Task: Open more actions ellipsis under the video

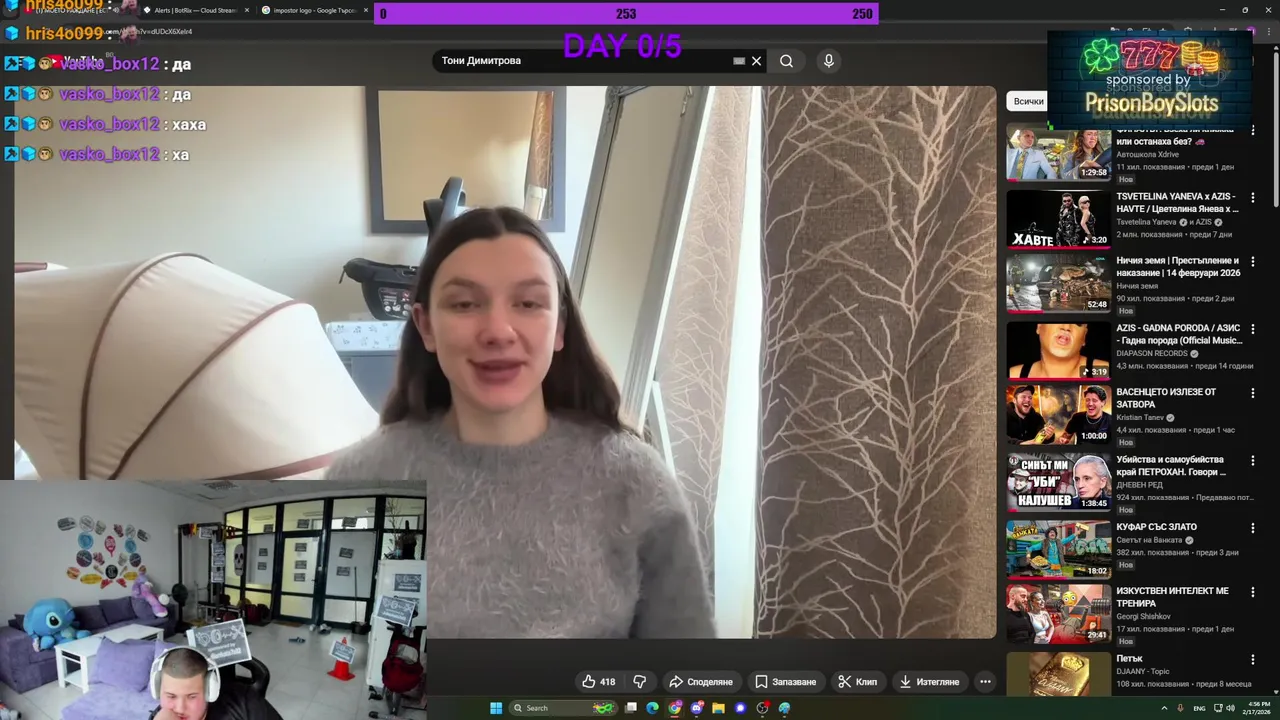Action: pos(985,682)
